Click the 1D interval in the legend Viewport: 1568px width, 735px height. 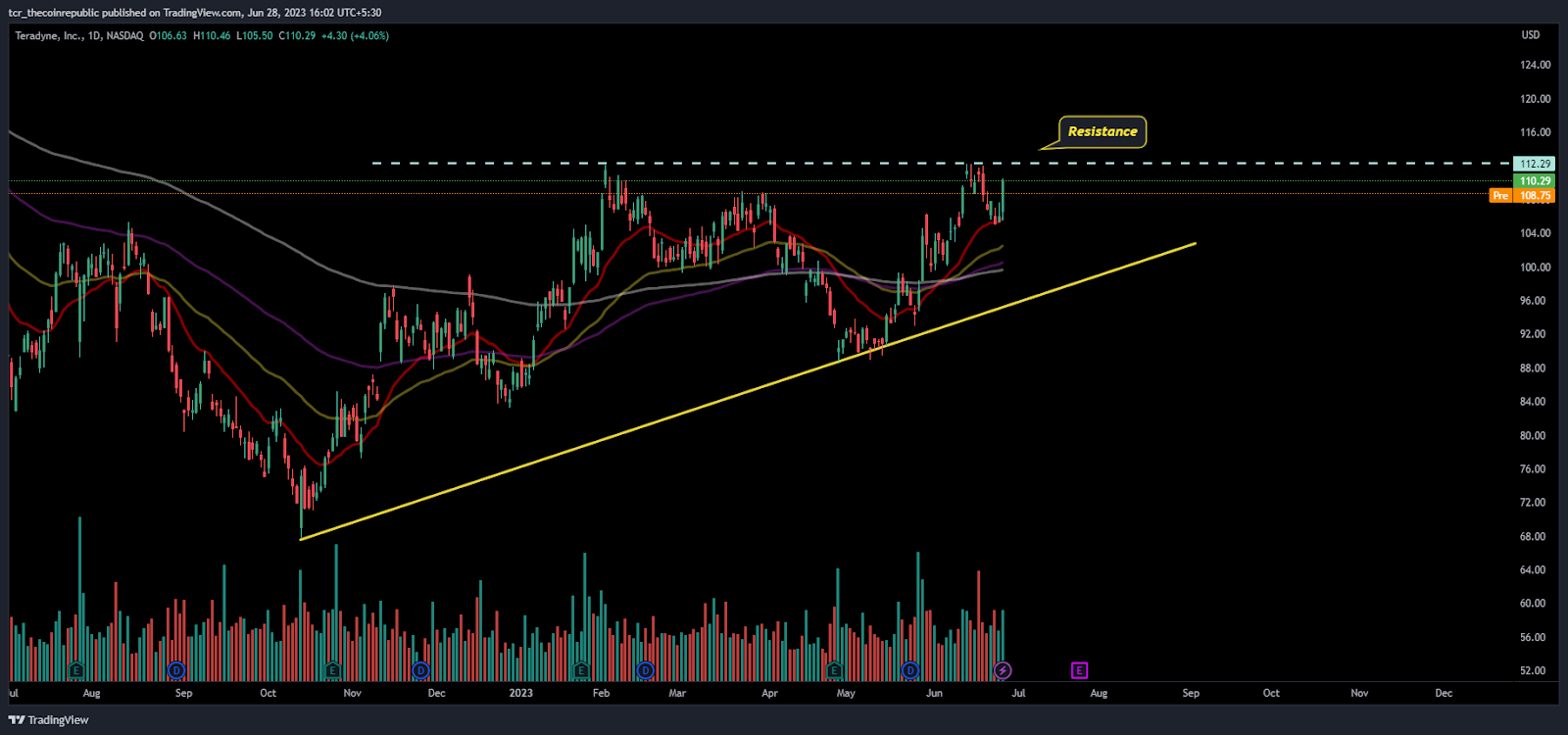pos(94,35)
